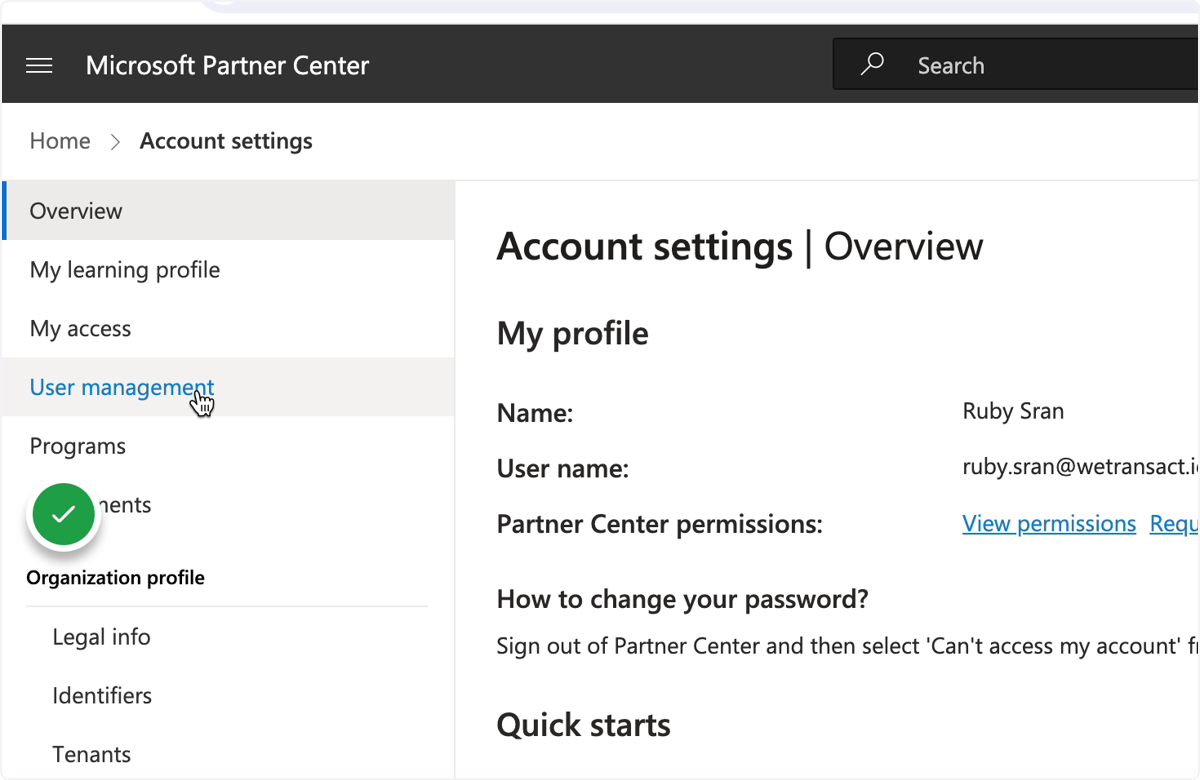Click the Quick starts heading

(584, 725)
